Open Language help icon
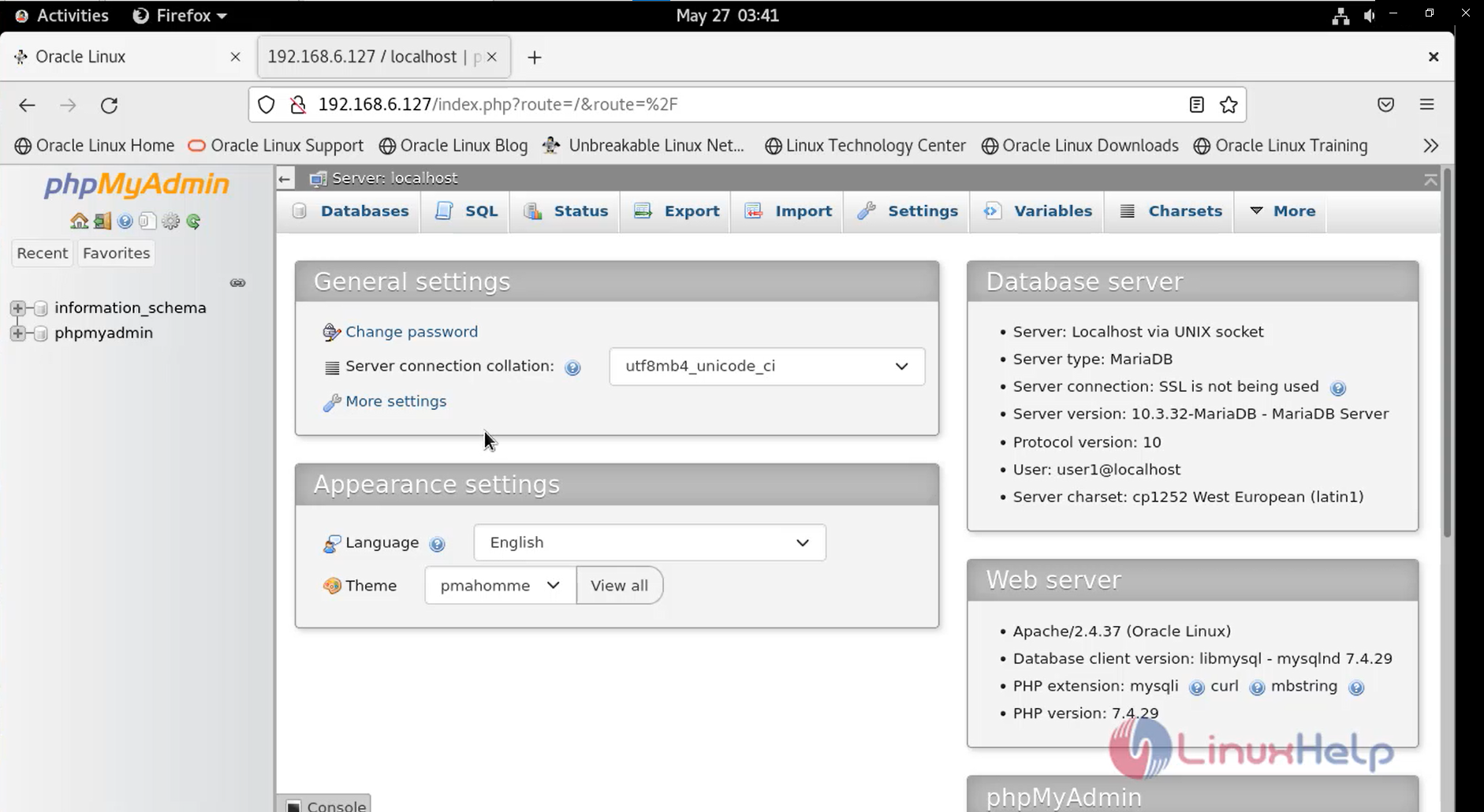This screenshot has height=812, width=1484. coord(437,544)
